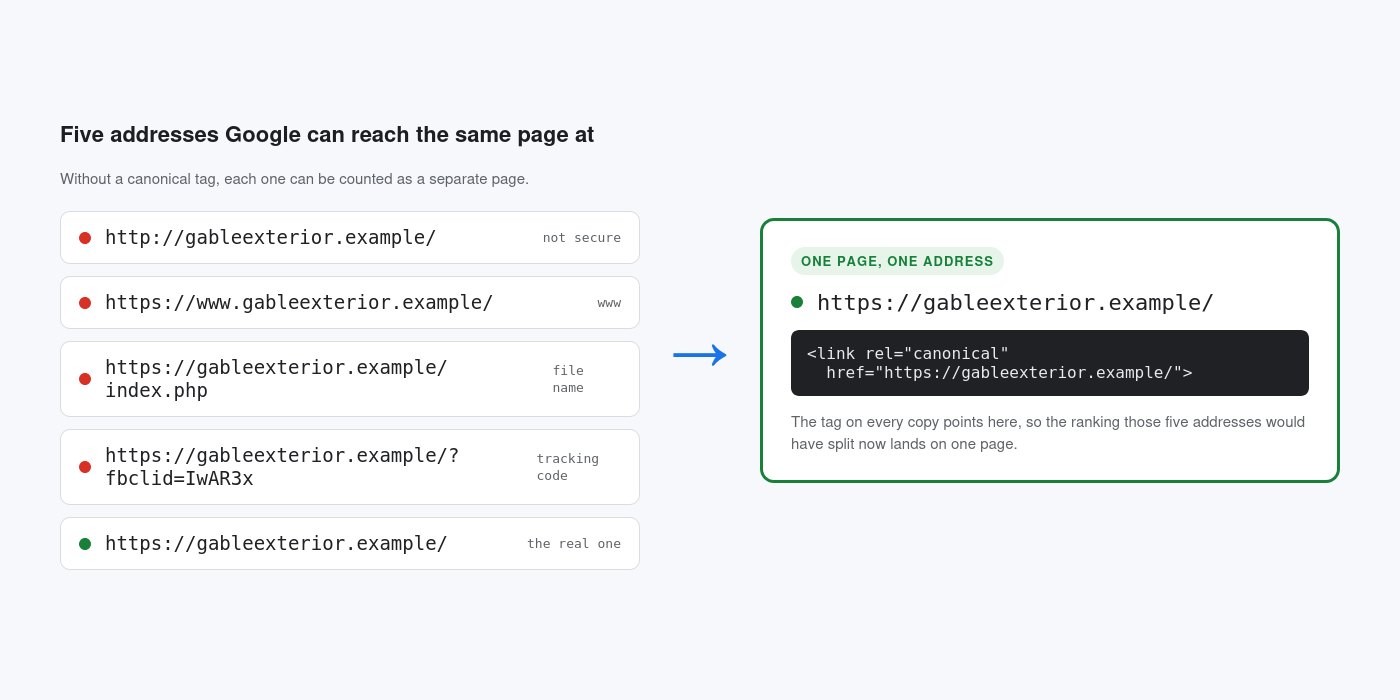1400x700 pixels.
Task: Click the "ONE PAGE, ONE ADDRESS" badge
Action: 897,261
